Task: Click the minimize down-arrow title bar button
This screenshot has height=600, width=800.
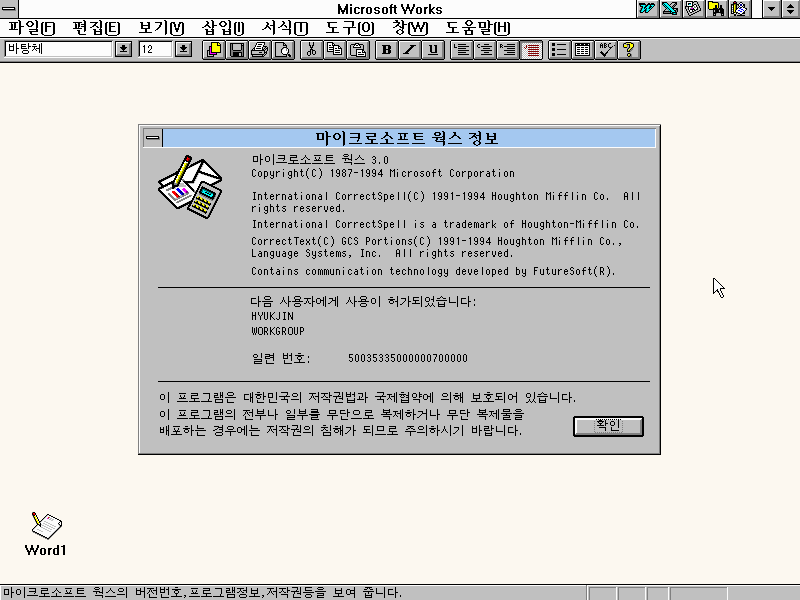Action: coord(771,9)
